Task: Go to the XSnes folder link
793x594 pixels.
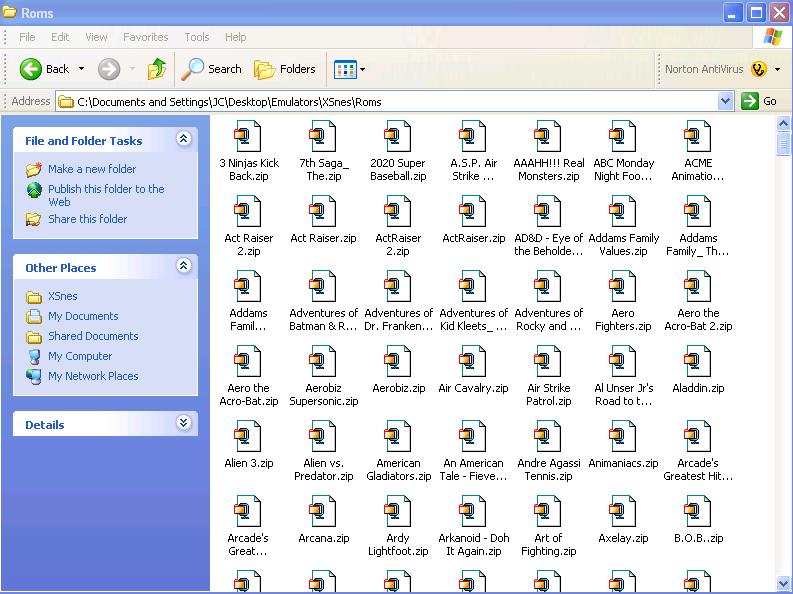Action: (63, 296)
